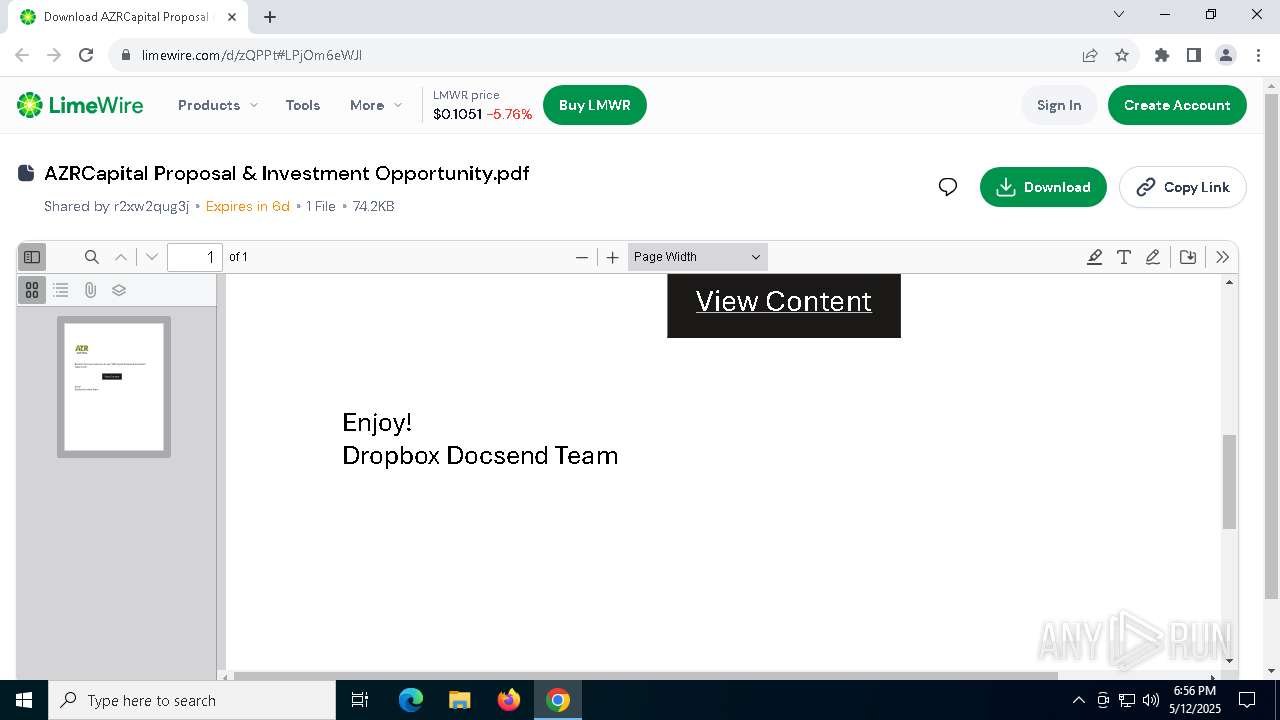1280x720 pixels.
Task: Click the green Download button
Action: point(1043,187)
